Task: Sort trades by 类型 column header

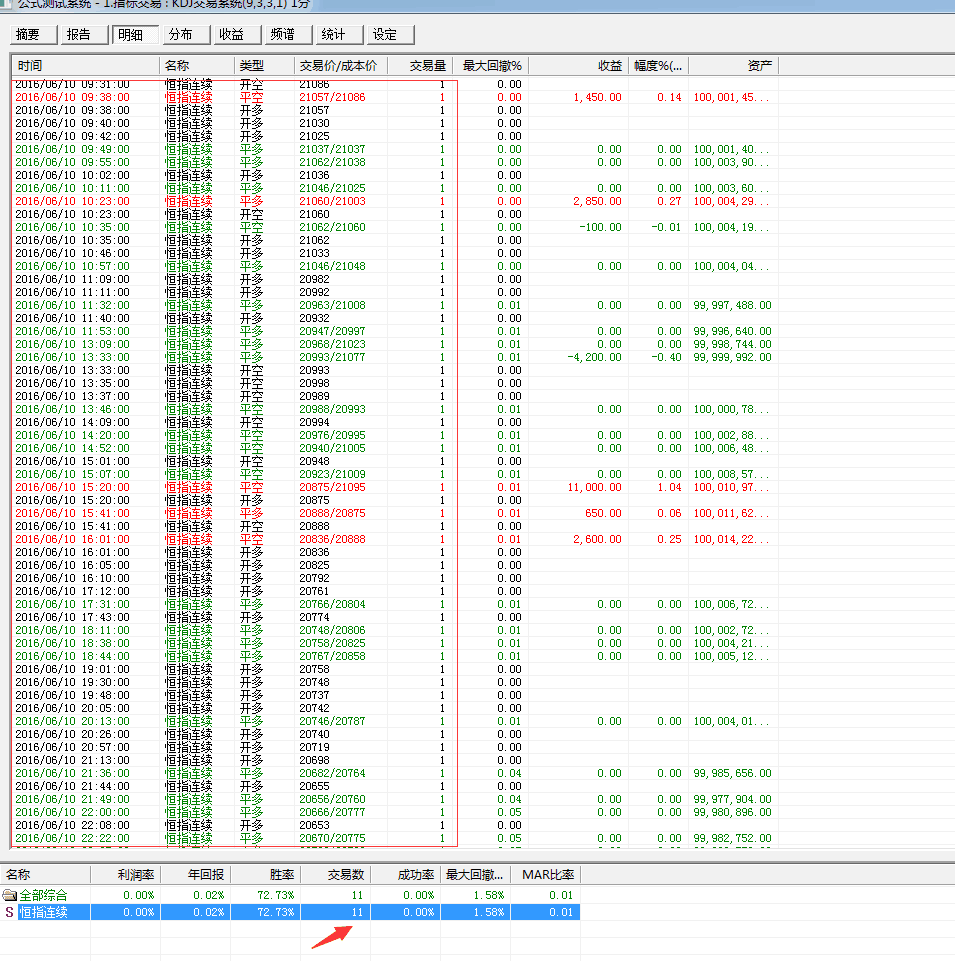Action: (264, 66)
